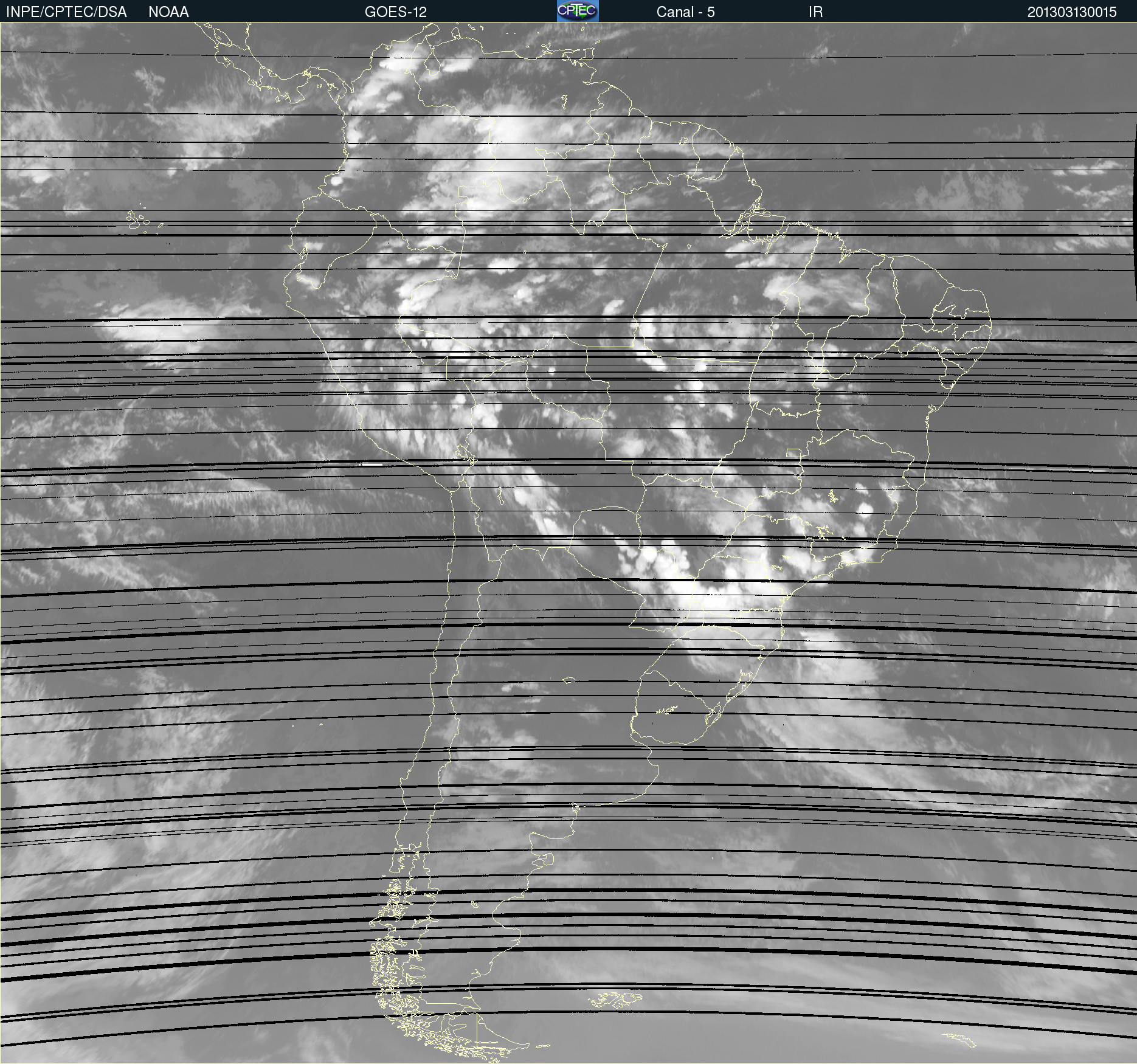This screenshot has width=1137, height=1064.
Task: Click the South America satellite image
Action: tap(568, 543)
